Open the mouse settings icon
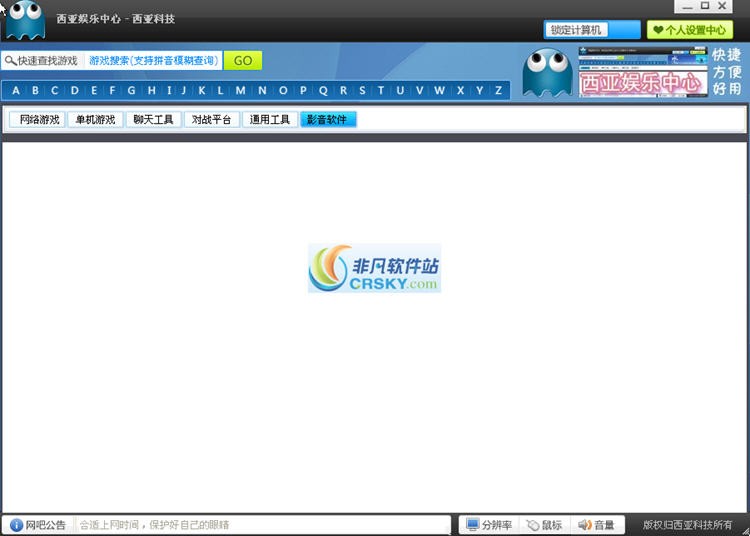Image resolution: width=750 pixels, height=536 pixels. 533,525
